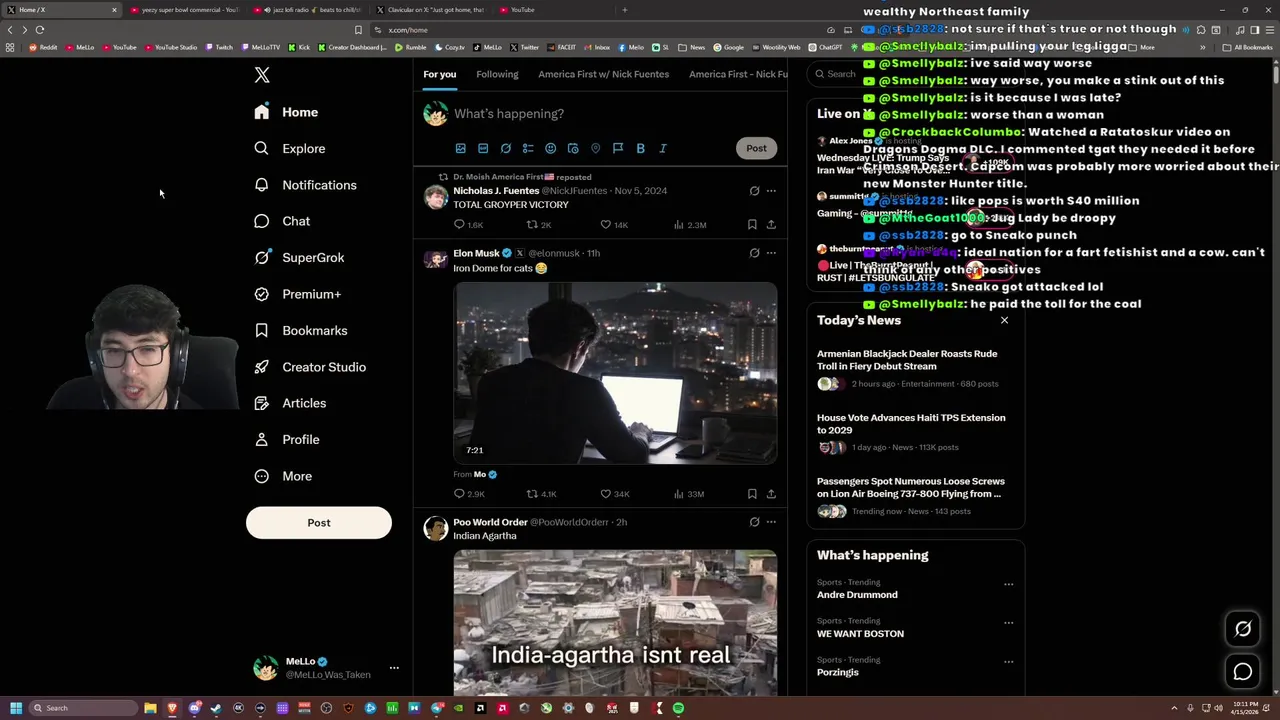
Task: Open Notifications in the sidebar
Action: (x=305, y=185)
